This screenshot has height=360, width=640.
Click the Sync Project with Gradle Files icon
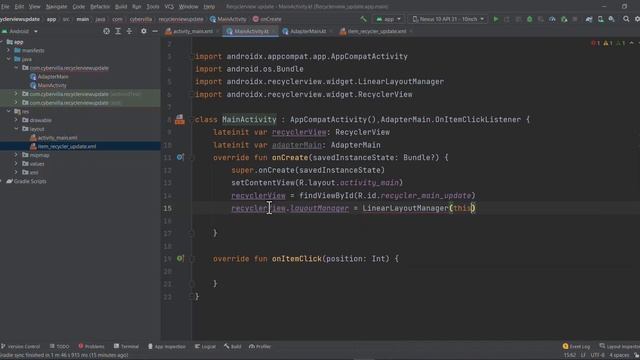(589, 19)
